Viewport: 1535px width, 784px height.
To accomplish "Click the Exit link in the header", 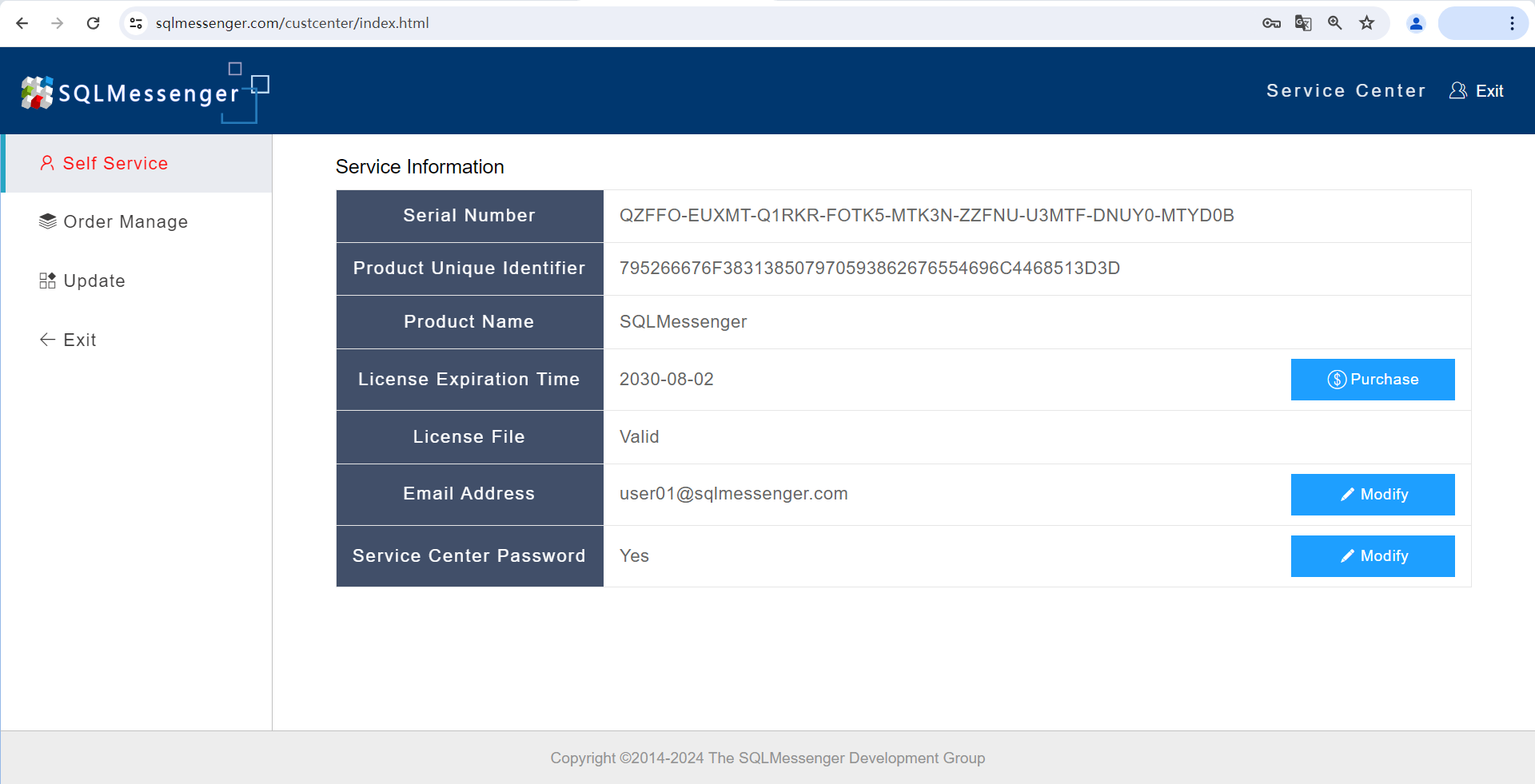I will [1489, 90].
